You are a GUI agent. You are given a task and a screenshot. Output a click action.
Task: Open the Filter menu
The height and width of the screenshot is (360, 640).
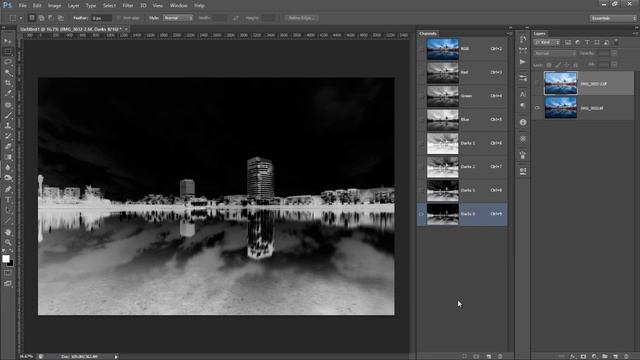coord(128,6)
